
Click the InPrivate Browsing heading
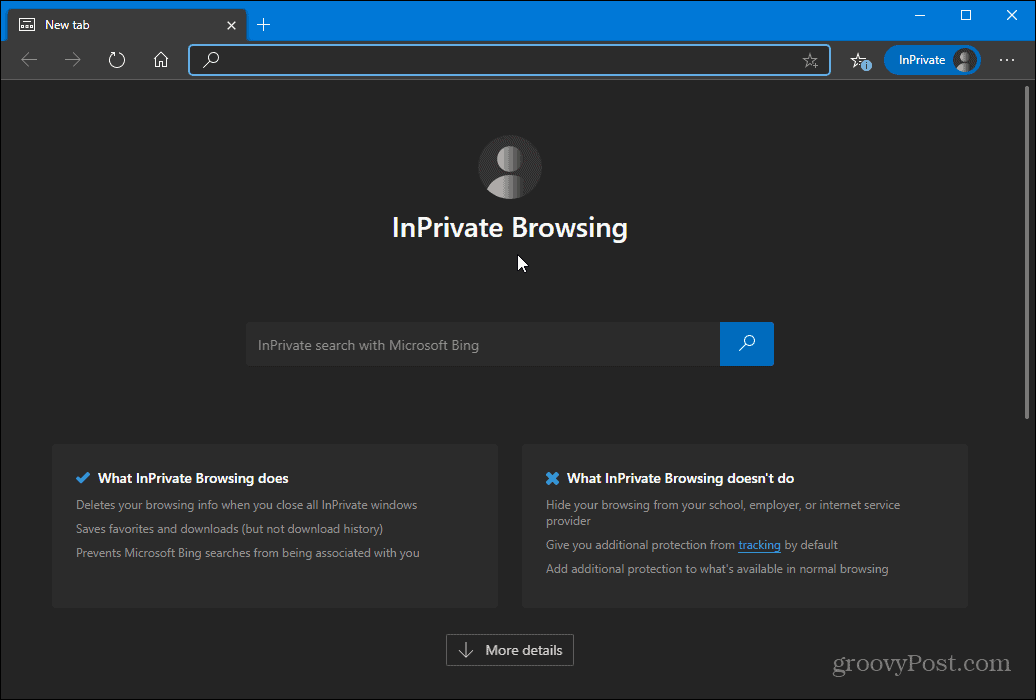click(510, 227)
